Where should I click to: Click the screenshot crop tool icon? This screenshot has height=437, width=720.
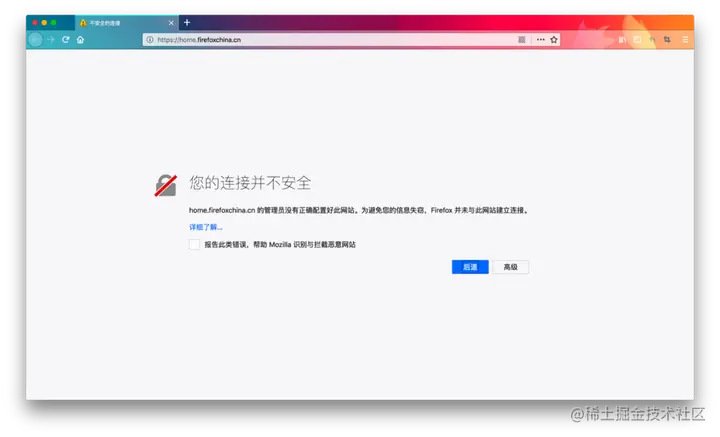(x=667, y=40)
